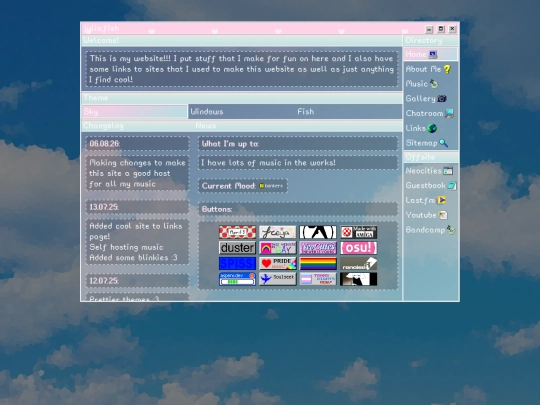Open the red checkered site badge
The image size is (540, 405).
[x=237, y=232]
